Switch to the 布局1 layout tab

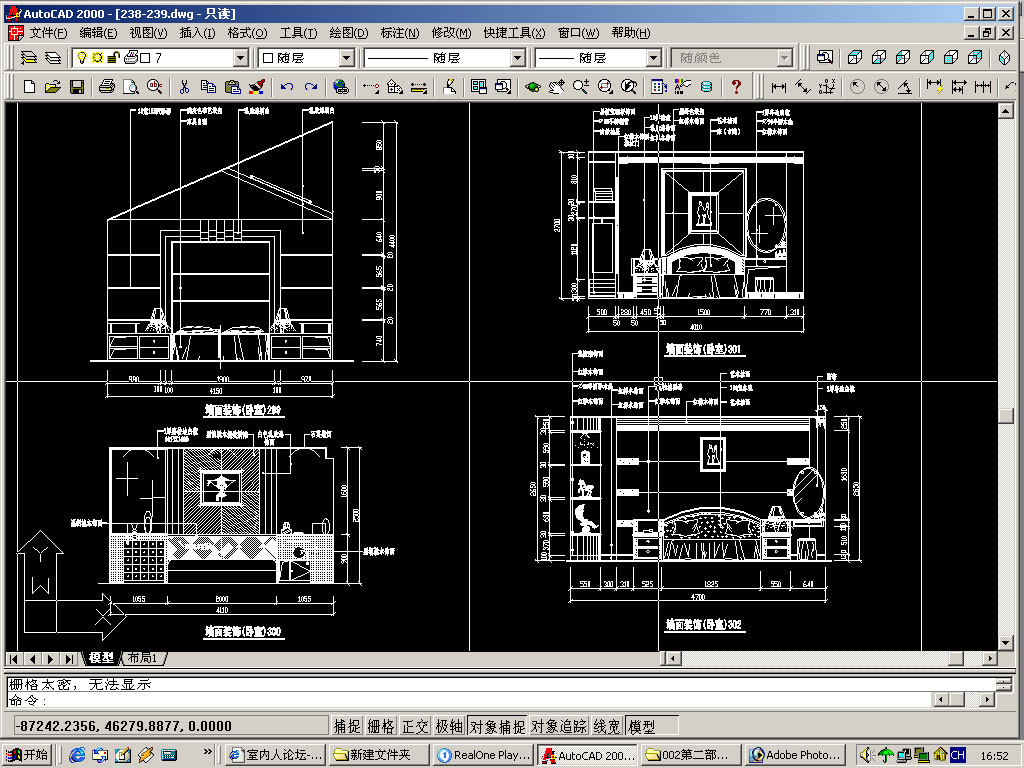[x=143, y=658]
